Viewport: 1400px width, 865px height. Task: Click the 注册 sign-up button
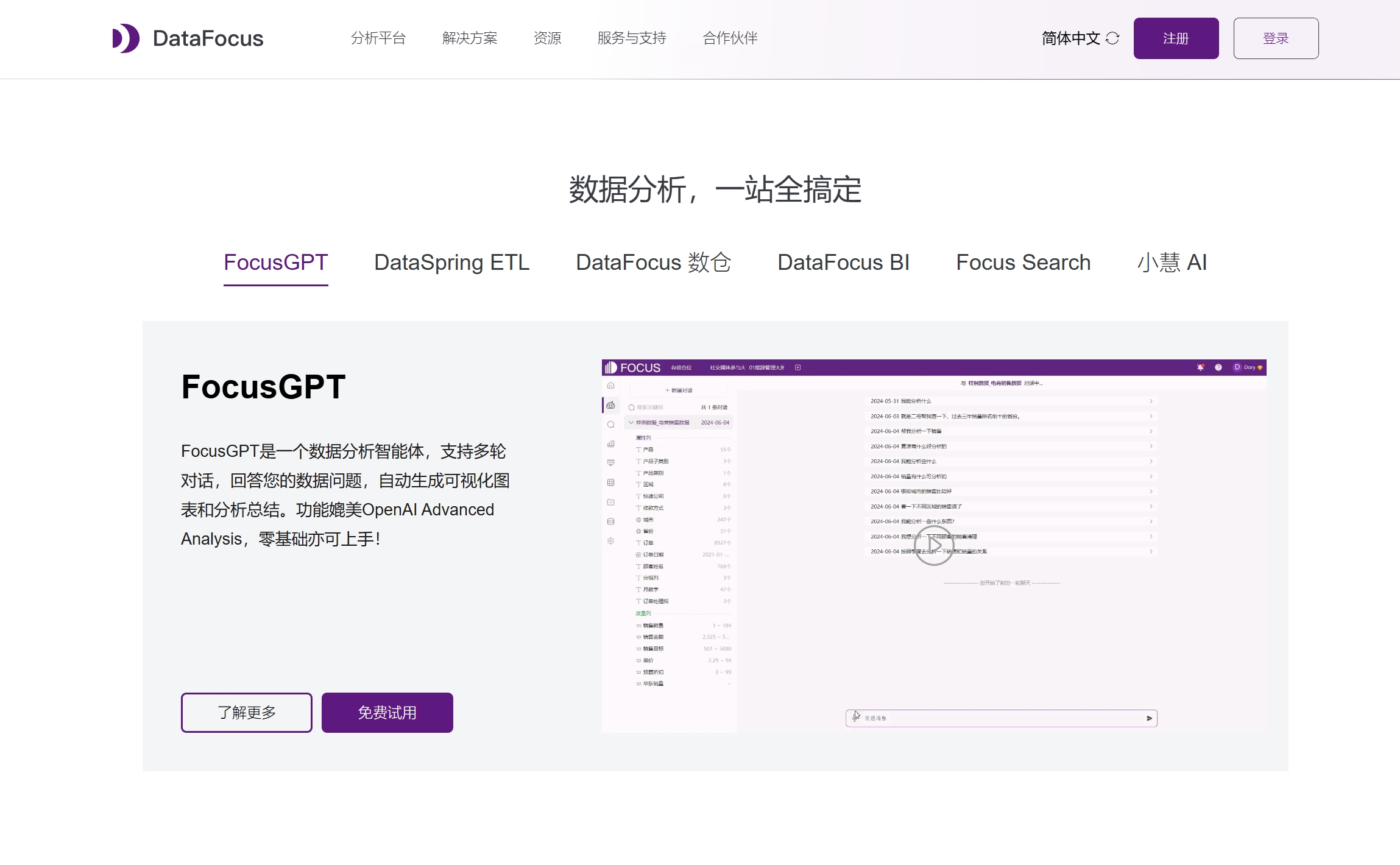tap(1176, 38)
